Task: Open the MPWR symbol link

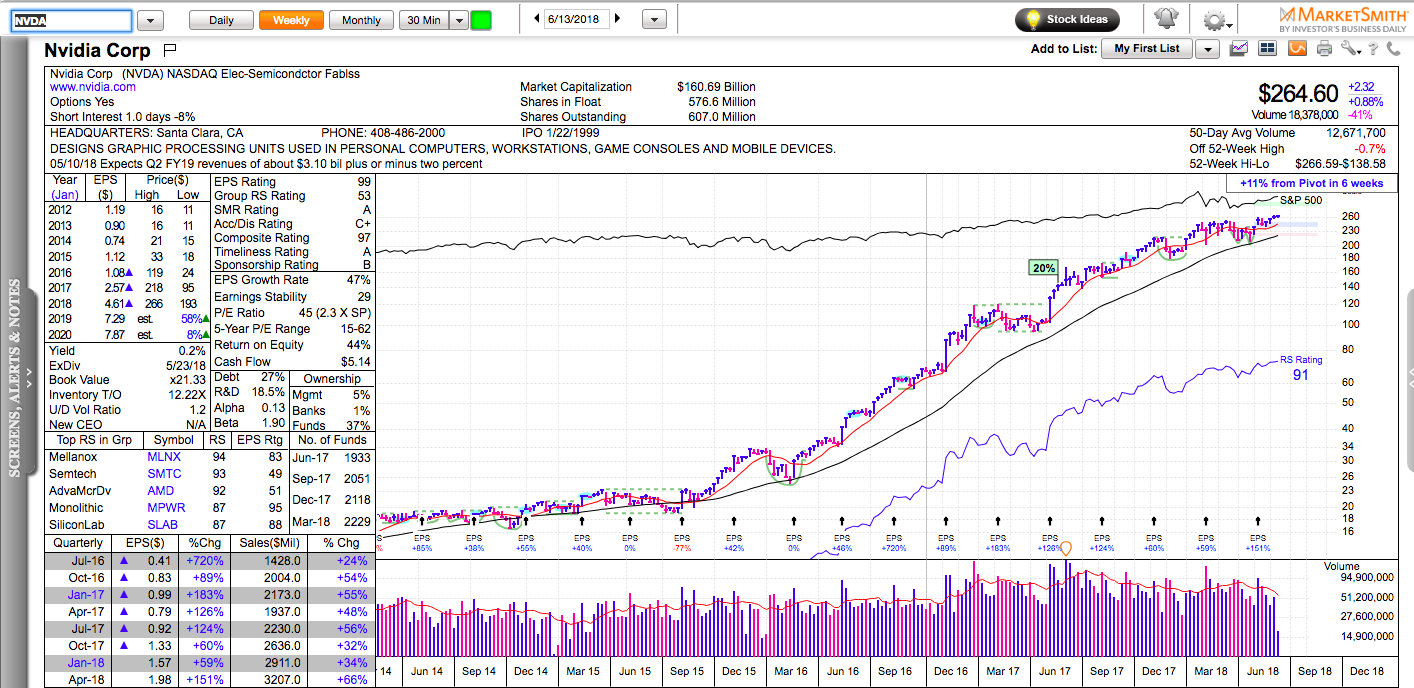Action: click(166, 507)
